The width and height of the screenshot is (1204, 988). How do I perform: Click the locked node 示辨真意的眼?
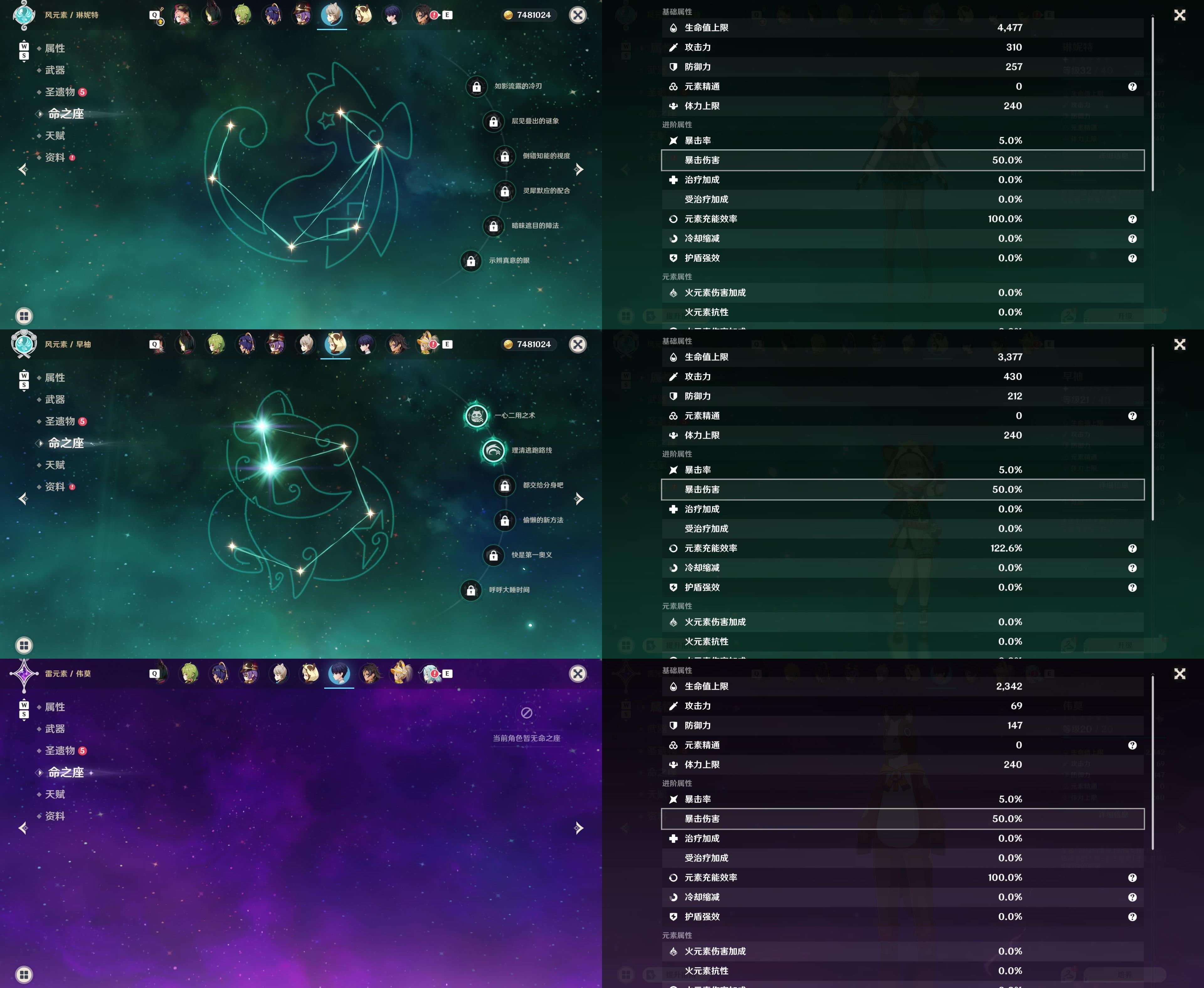tap(471, 261)
